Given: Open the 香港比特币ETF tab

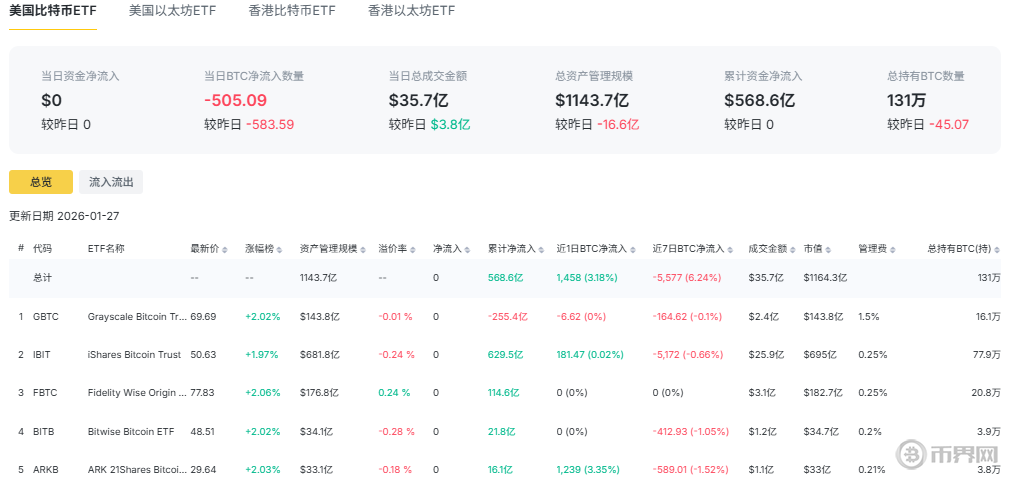Looking at the screenshot, I should (292, 12).
